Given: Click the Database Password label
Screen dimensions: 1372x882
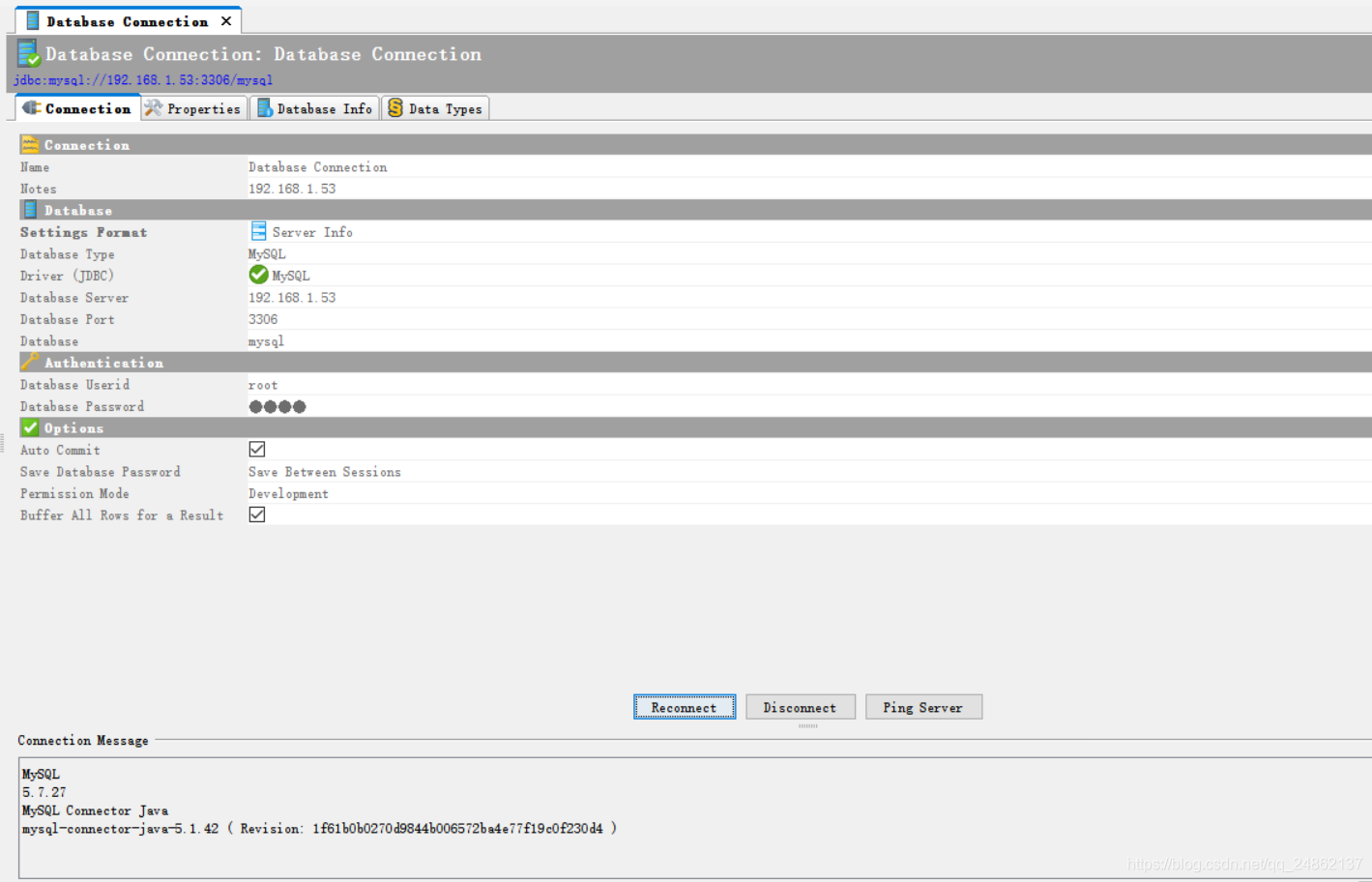Looking at the screenshot, I should (82, 406).
